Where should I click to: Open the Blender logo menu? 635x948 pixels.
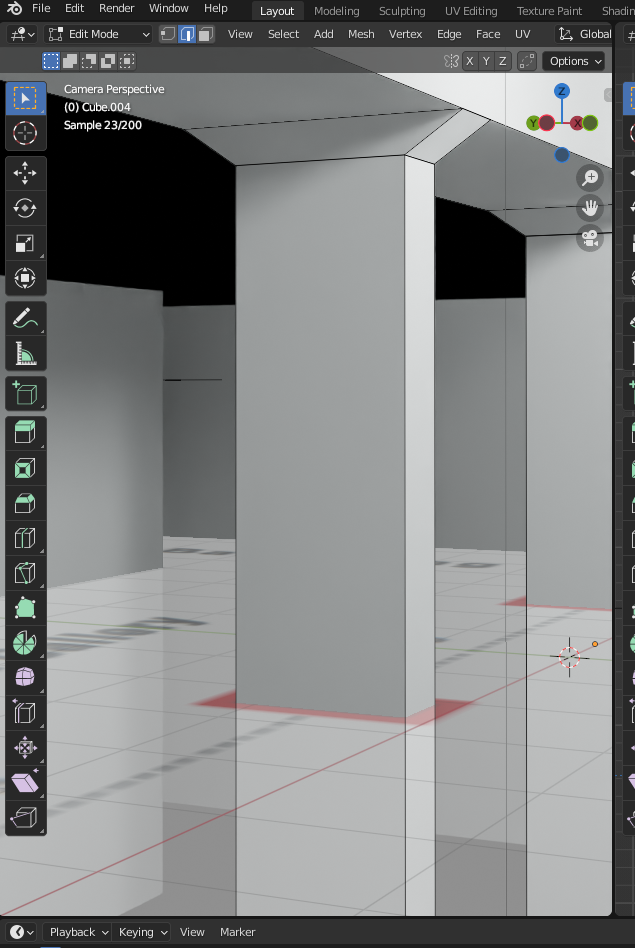tap(14, 8)
